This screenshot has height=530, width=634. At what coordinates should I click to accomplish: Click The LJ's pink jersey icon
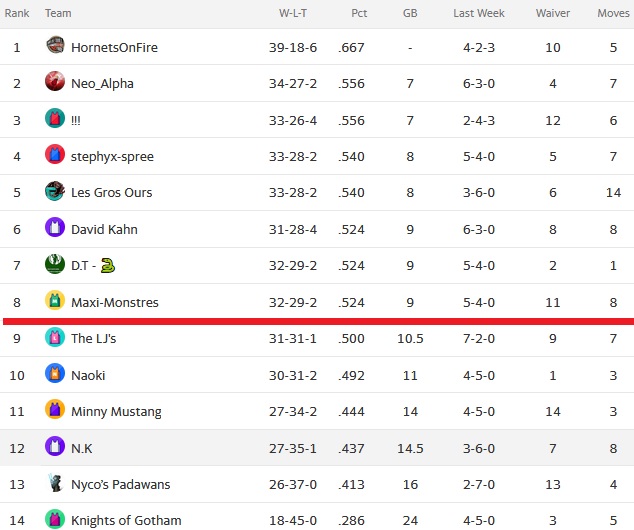tap(55, 337)
